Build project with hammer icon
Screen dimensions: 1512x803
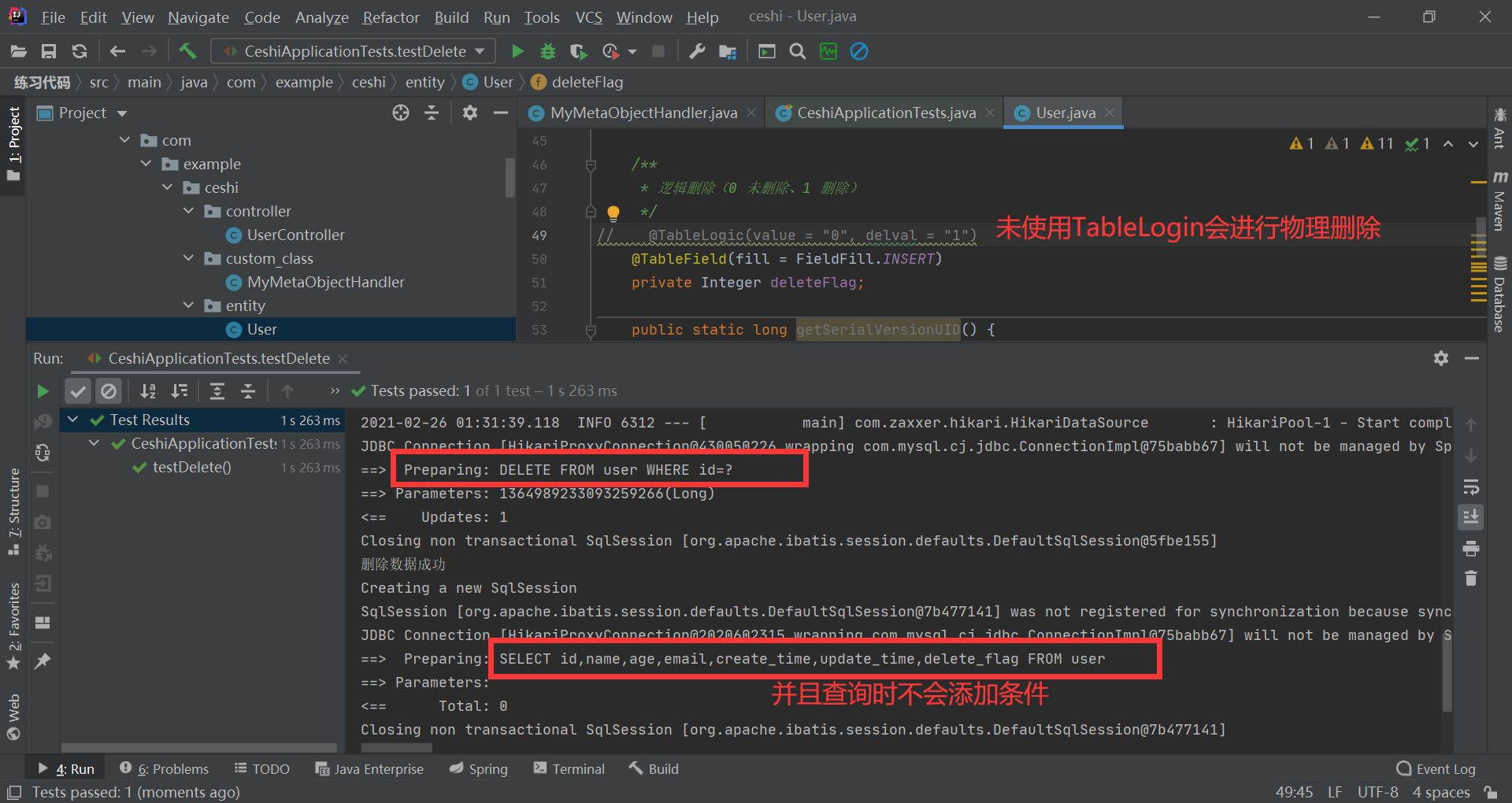pyautogui.click(x=187, y=51)
